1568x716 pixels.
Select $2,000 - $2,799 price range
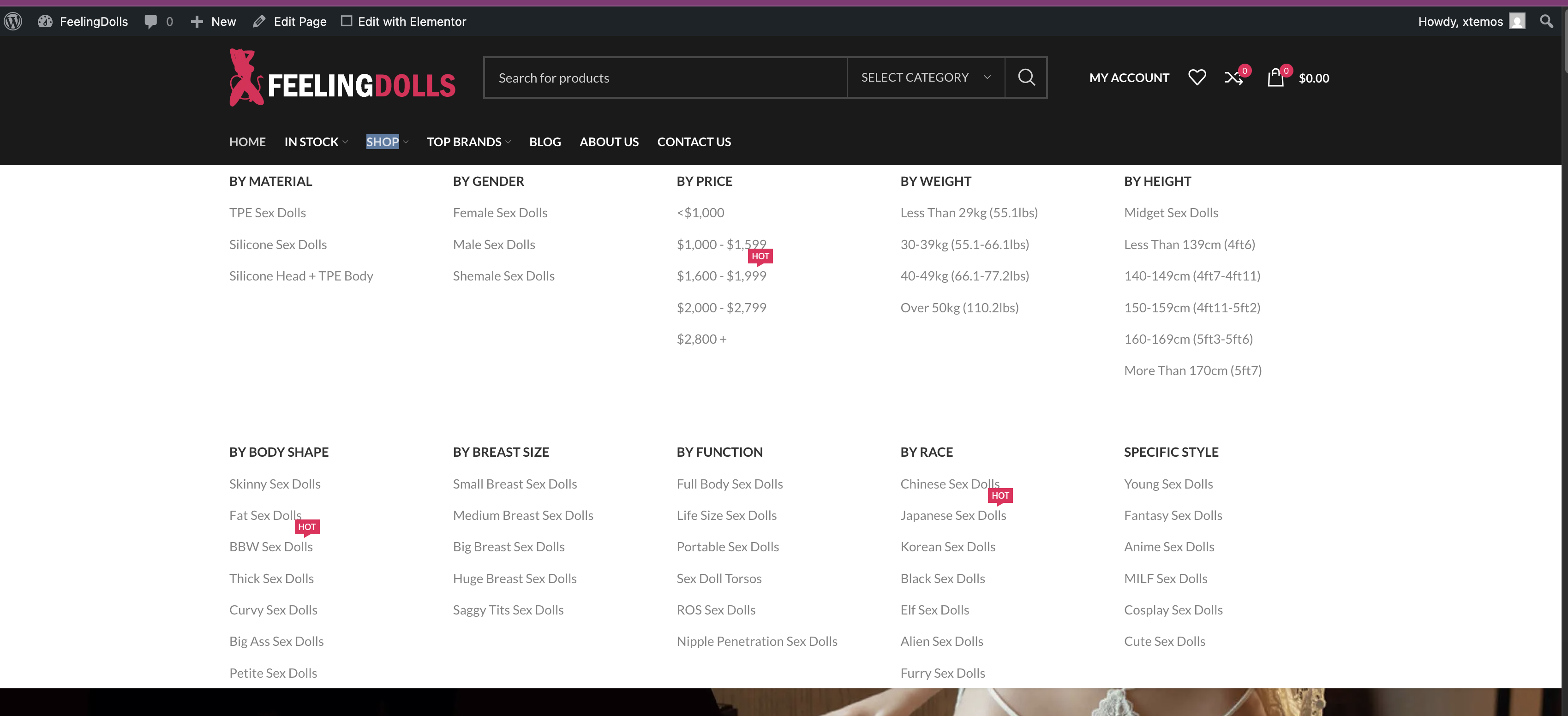point(721,308)
